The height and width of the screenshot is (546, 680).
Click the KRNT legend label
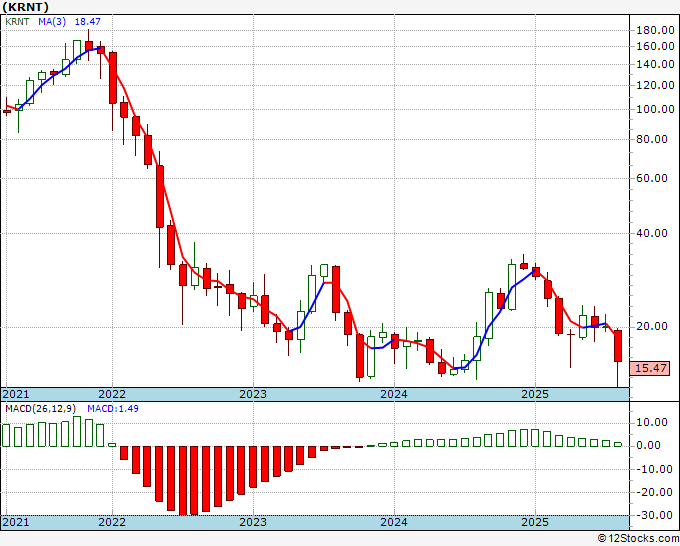point(17,21)
